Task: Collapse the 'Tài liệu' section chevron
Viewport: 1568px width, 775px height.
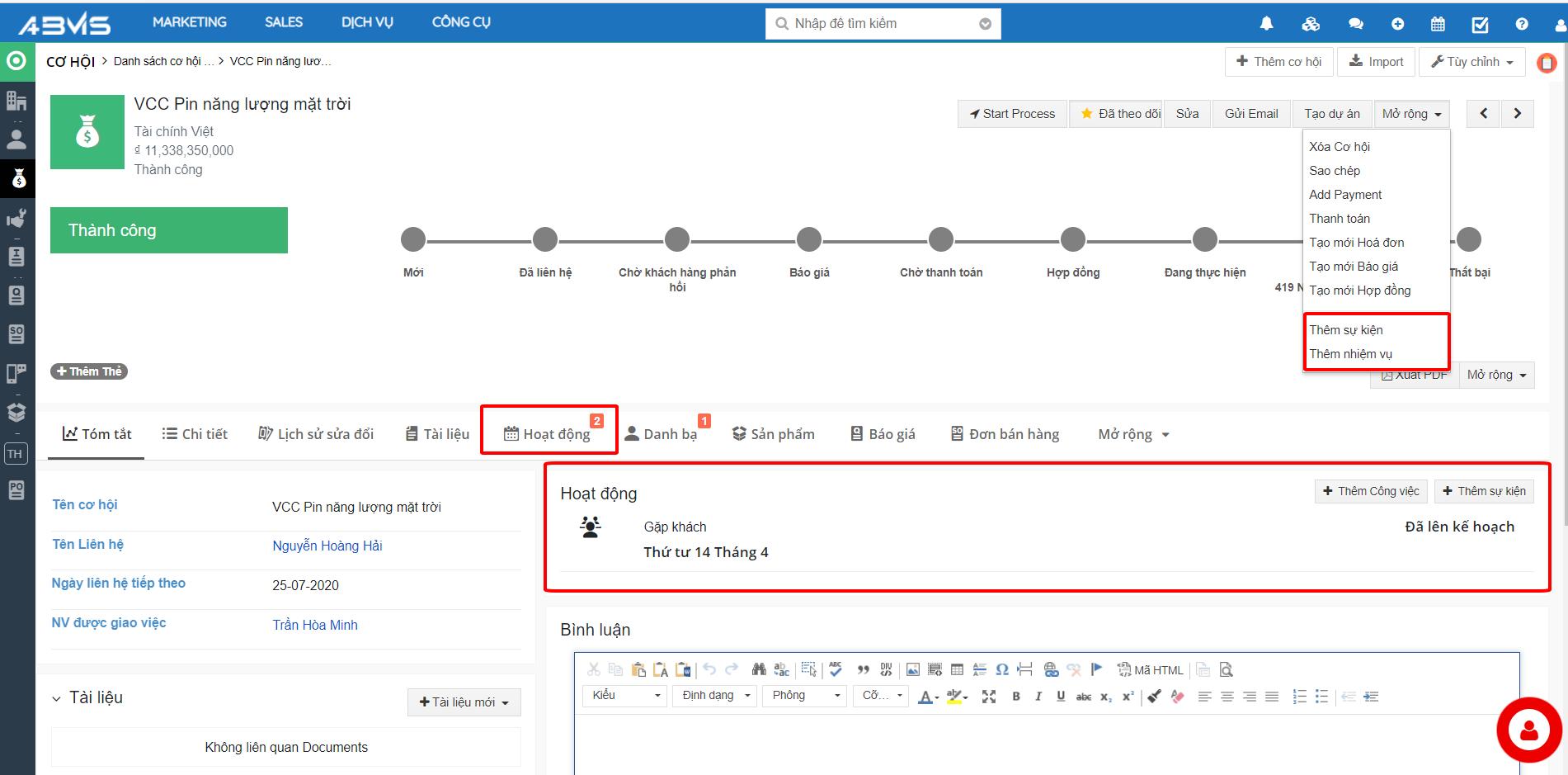Action: (56, 699)
